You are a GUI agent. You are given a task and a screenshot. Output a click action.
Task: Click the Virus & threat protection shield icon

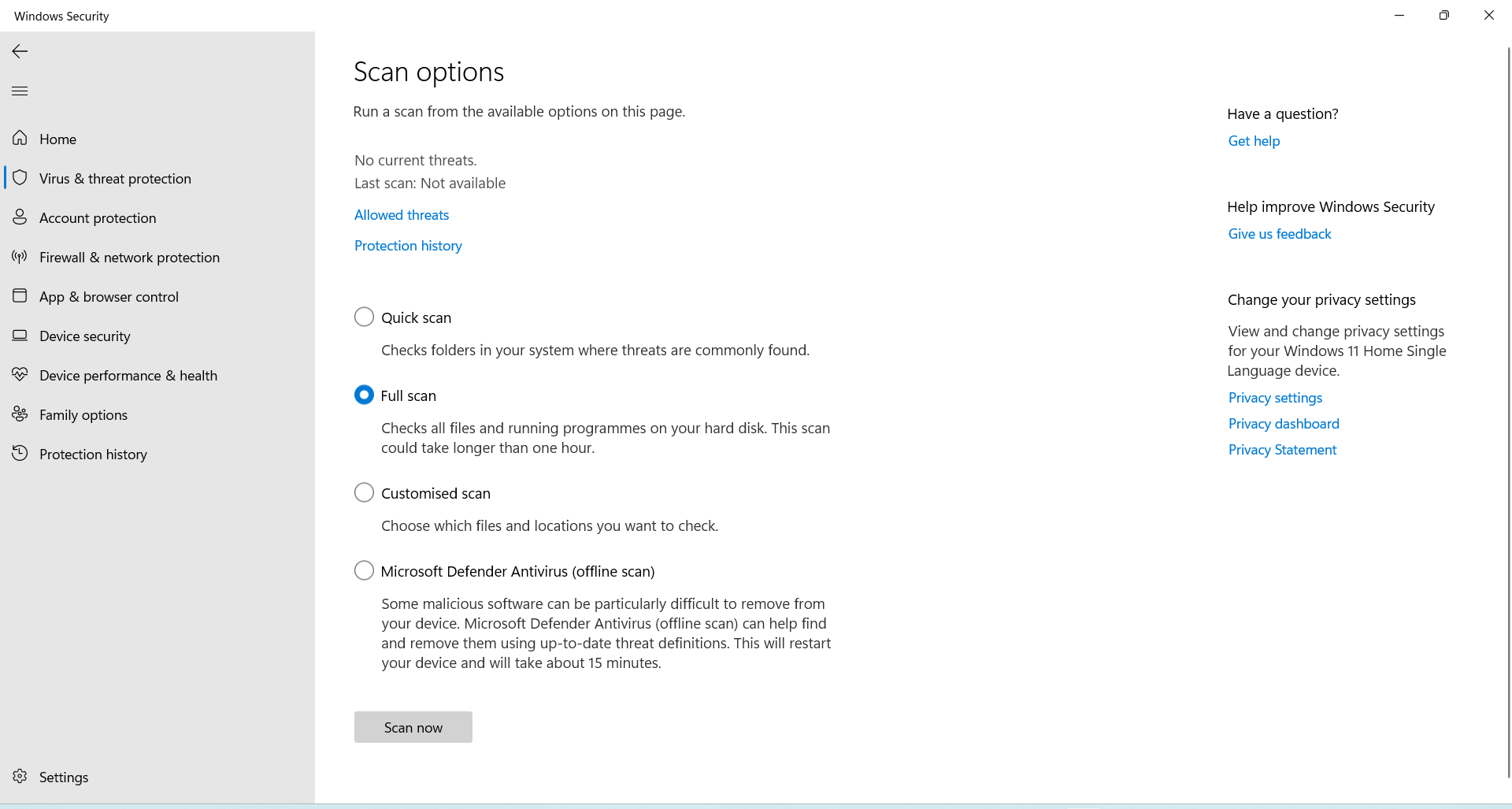click(x=20, y=178)
